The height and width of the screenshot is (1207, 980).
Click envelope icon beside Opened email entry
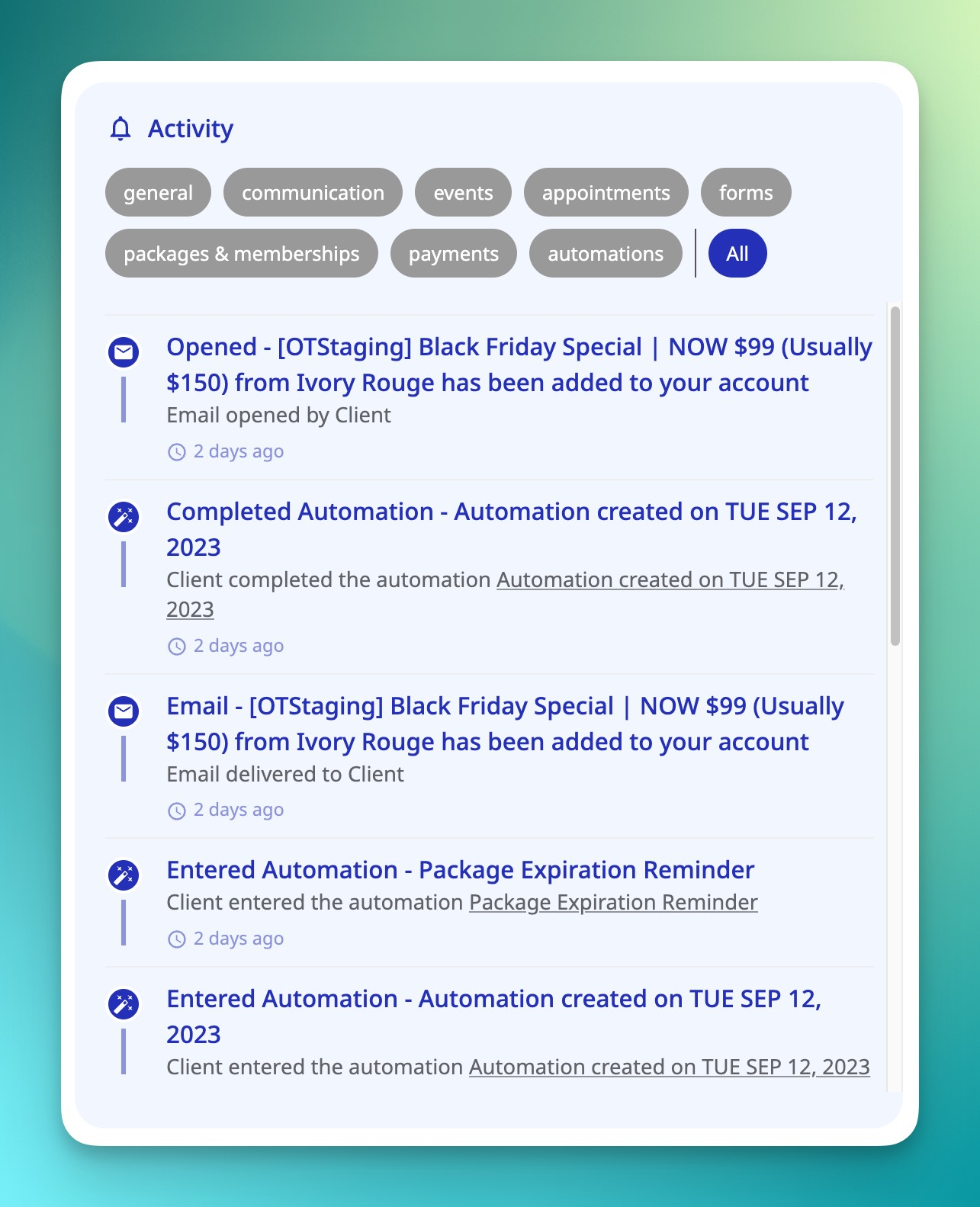(x=124, y=352)
